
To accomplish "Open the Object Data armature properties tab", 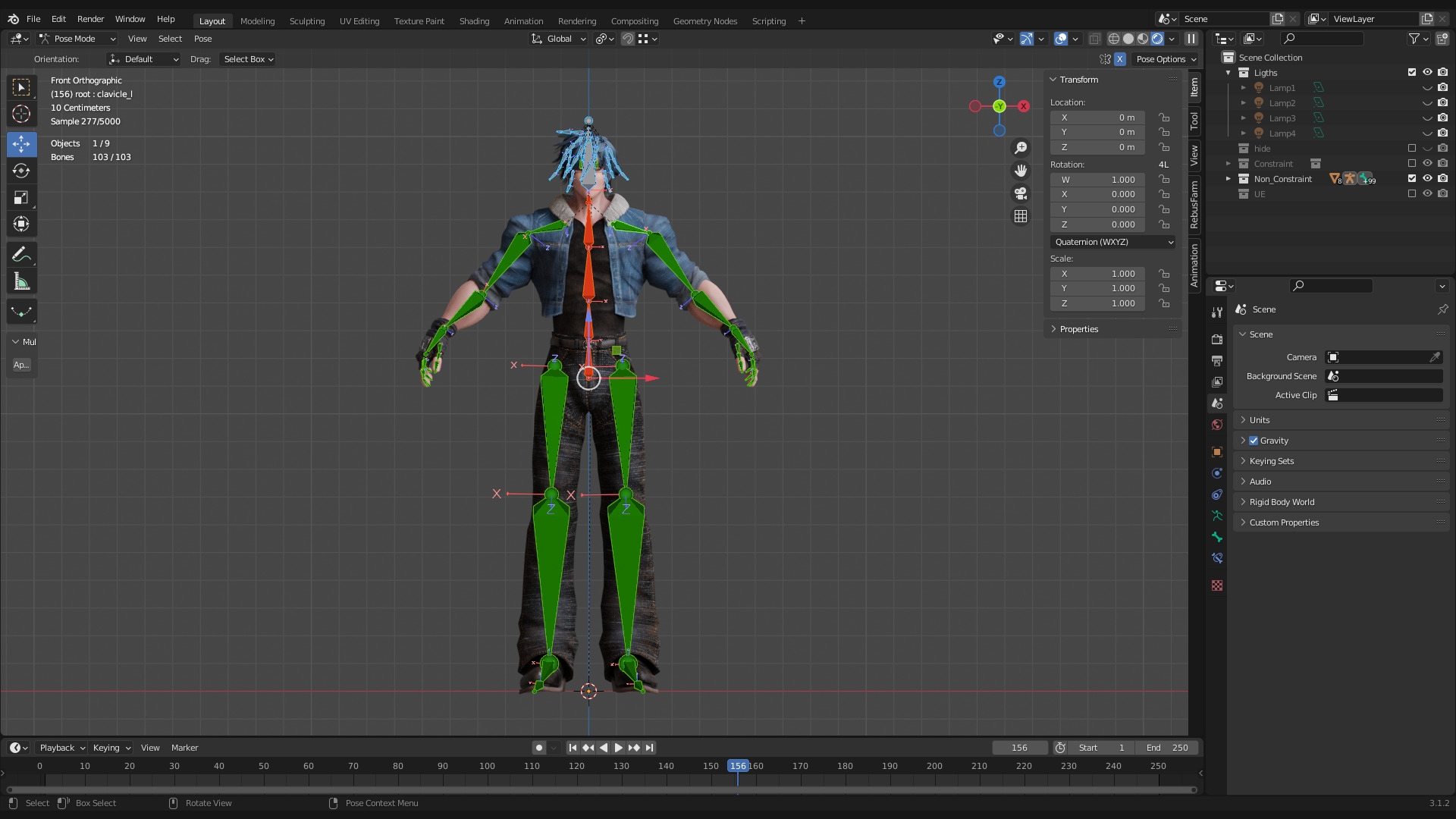I will [1217, 516].
